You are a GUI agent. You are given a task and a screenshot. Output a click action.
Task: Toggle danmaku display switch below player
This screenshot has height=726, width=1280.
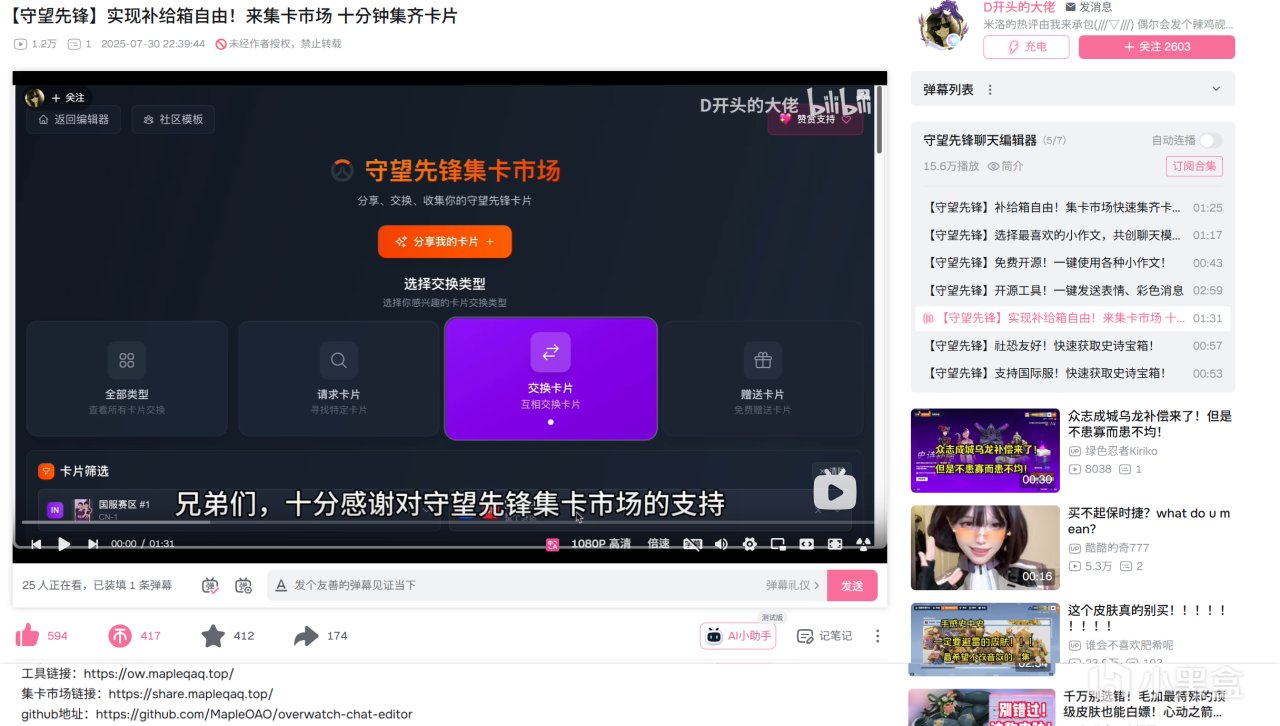210,585
